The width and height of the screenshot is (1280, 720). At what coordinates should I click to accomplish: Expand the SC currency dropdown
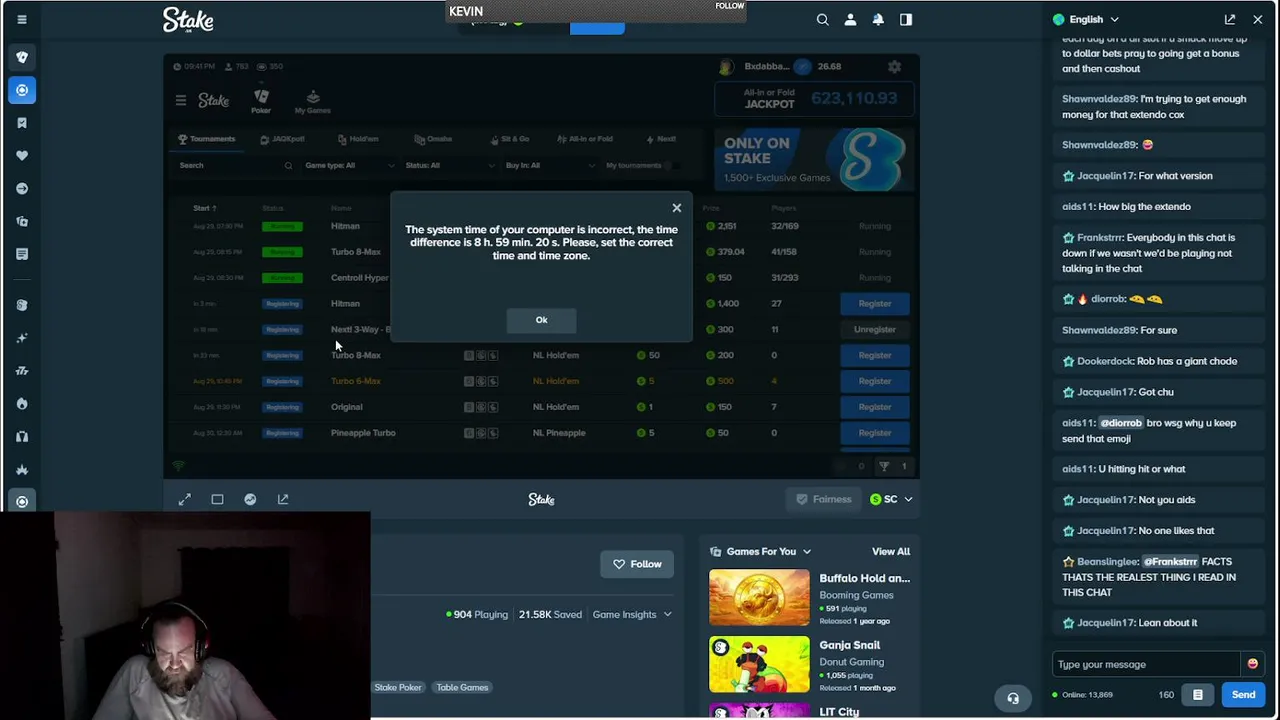[x=891, y=499]
